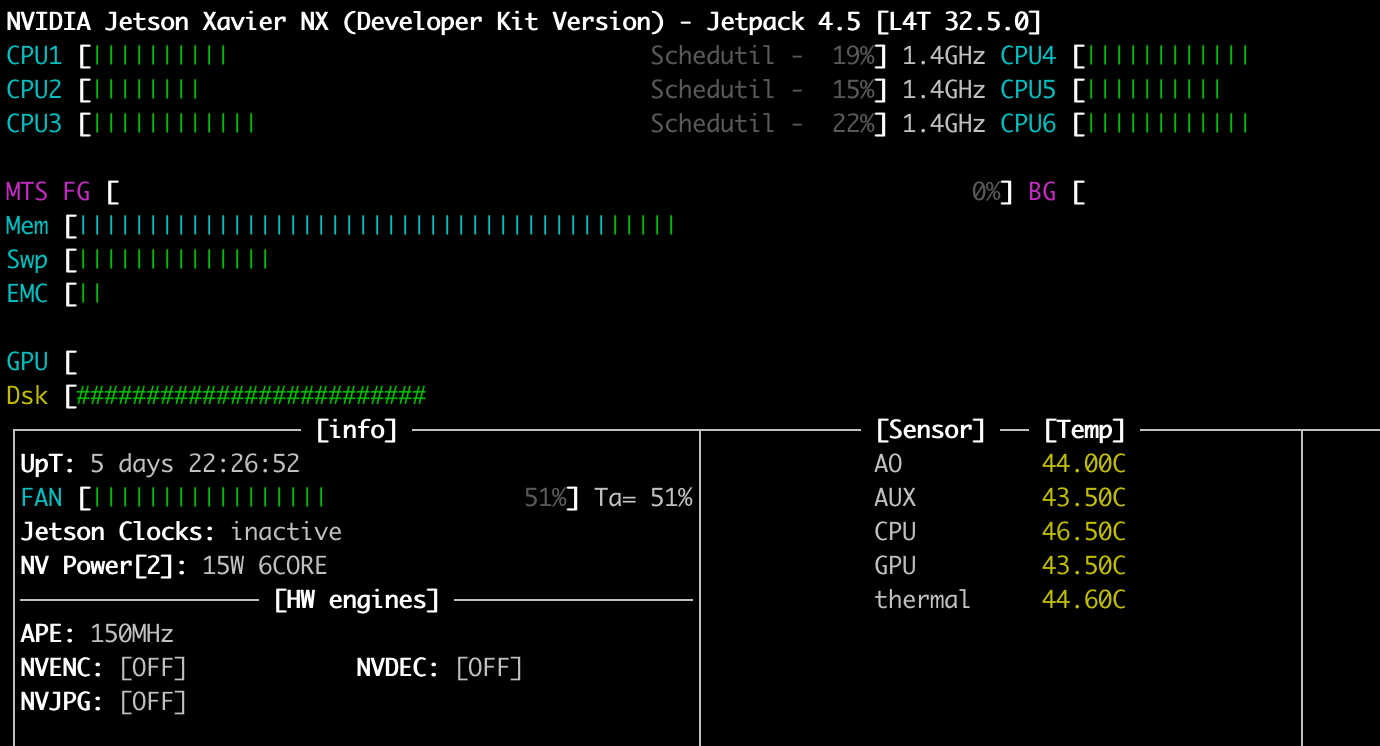Click the CPU4 usage bar
Viewport: 1380px width, 746px height.
[1168, 56]
